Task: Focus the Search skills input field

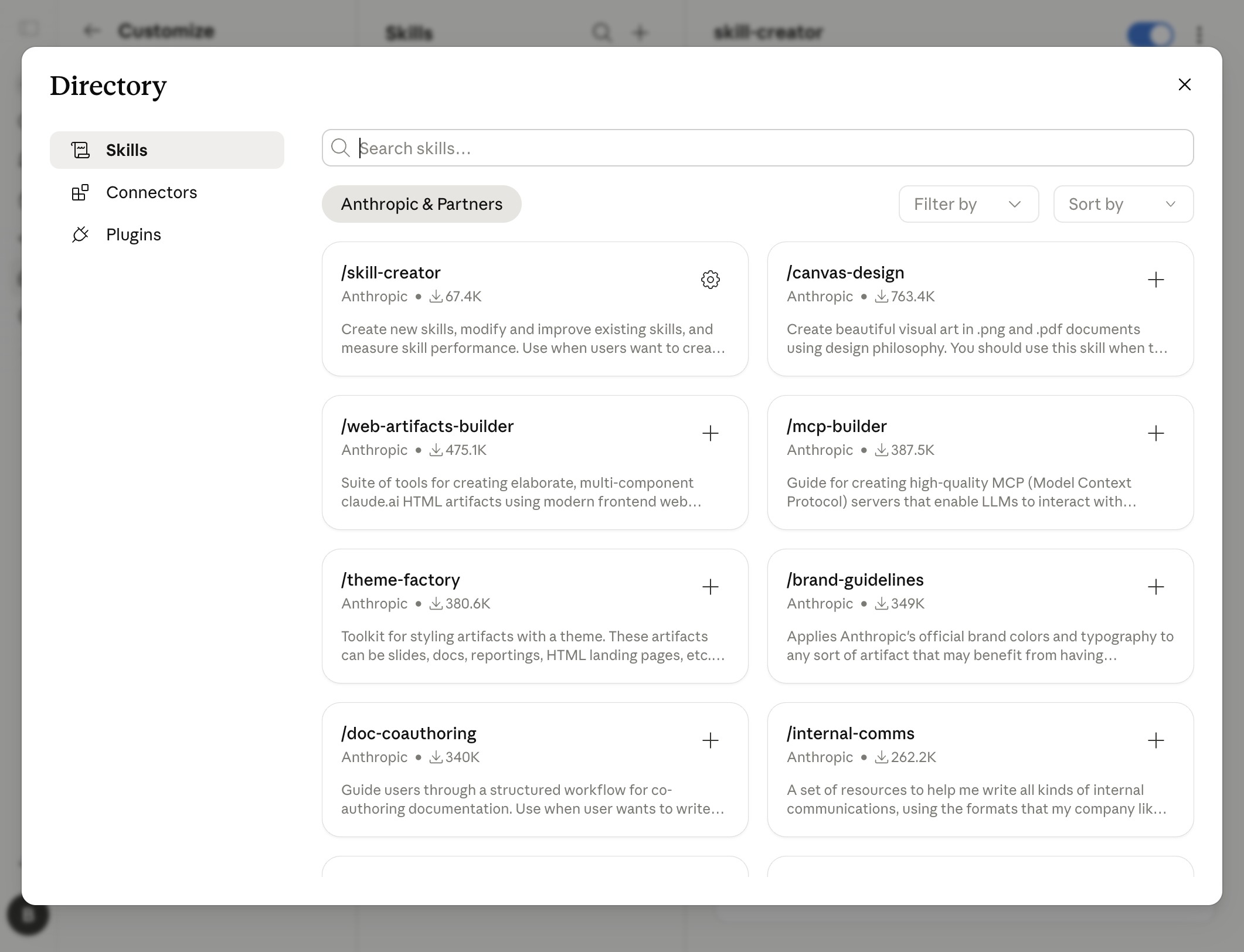Action: 757,148
